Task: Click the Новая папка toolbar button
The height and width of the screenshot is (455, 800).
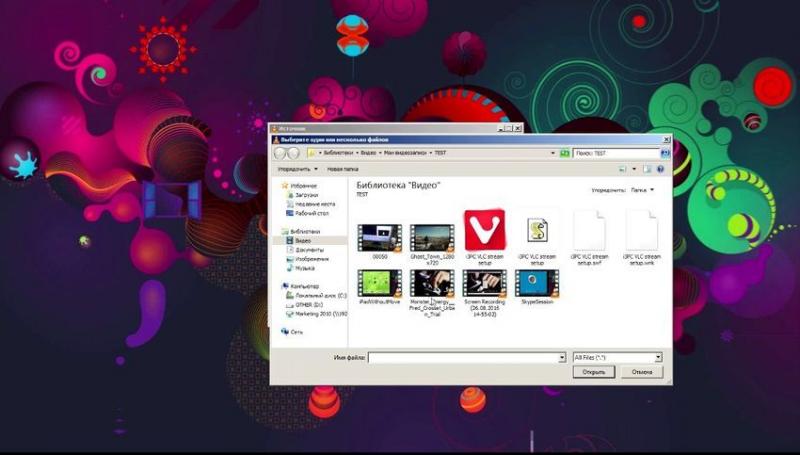Action: point(342,169)
